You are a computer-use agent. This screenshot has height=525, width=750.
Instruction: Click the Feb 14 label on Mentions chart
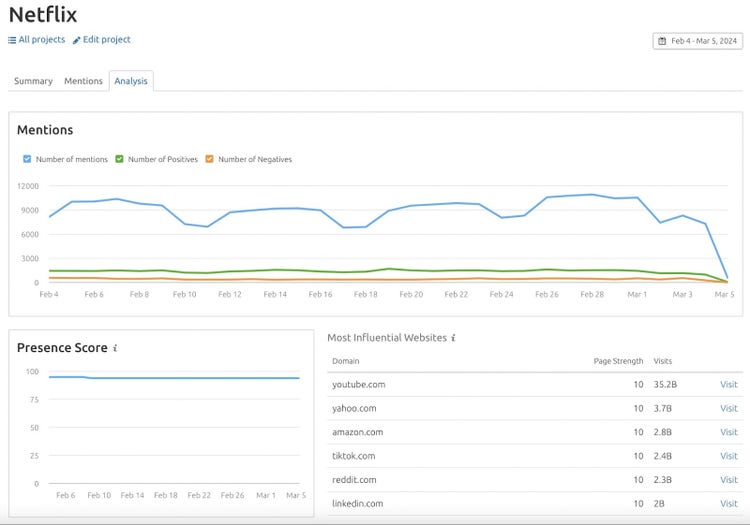tap(275, 295)
